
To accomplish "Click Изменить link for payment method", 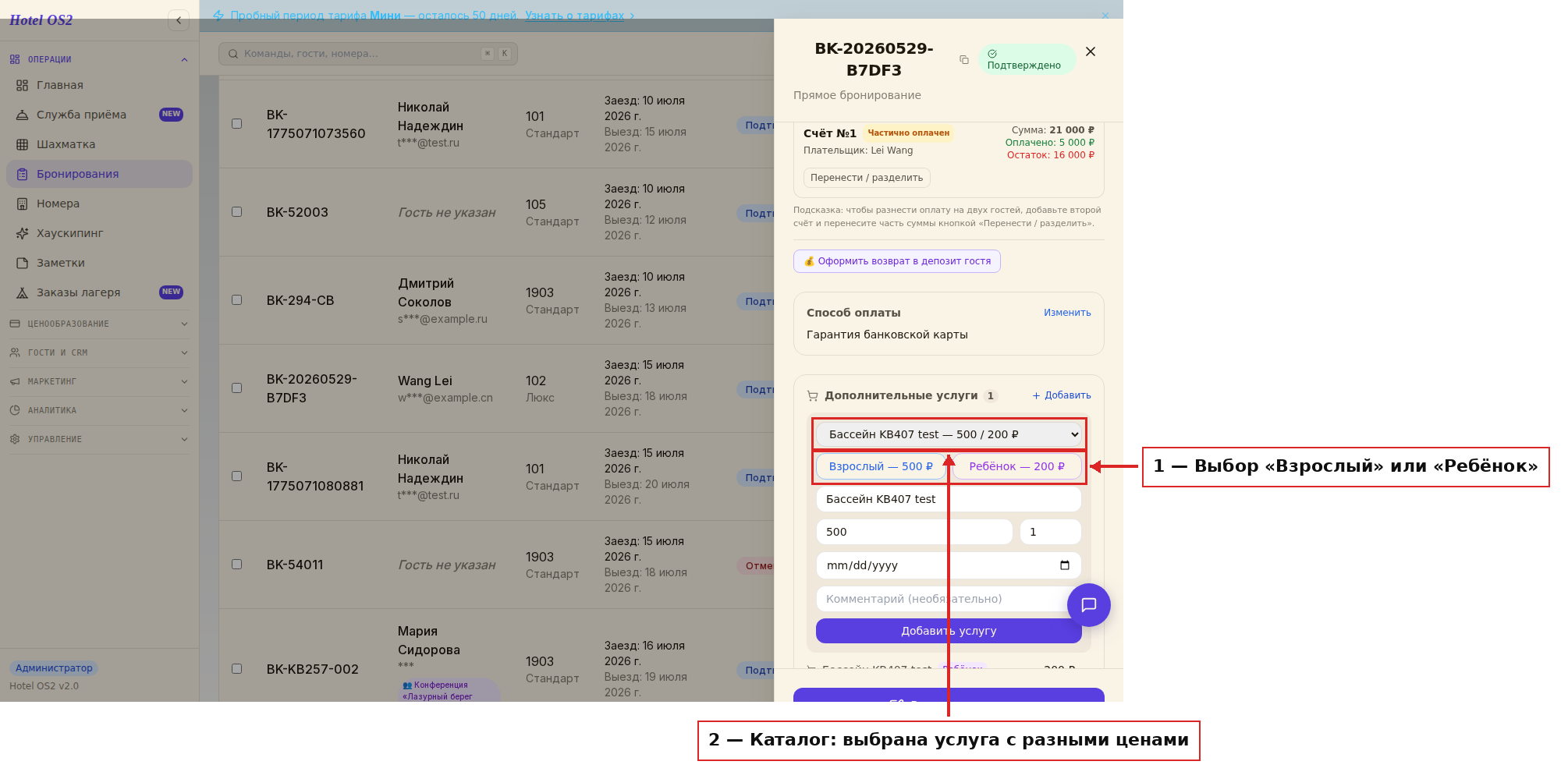I will click(x=1067, y=313).
